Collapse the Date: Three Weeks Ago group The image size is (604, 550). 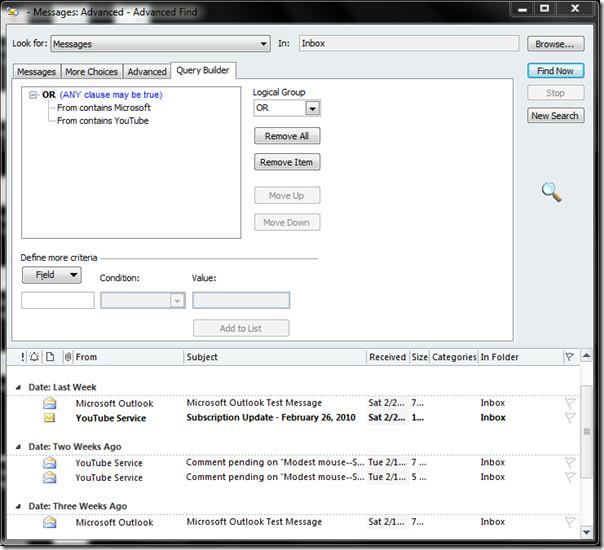[x=18, y=506]
